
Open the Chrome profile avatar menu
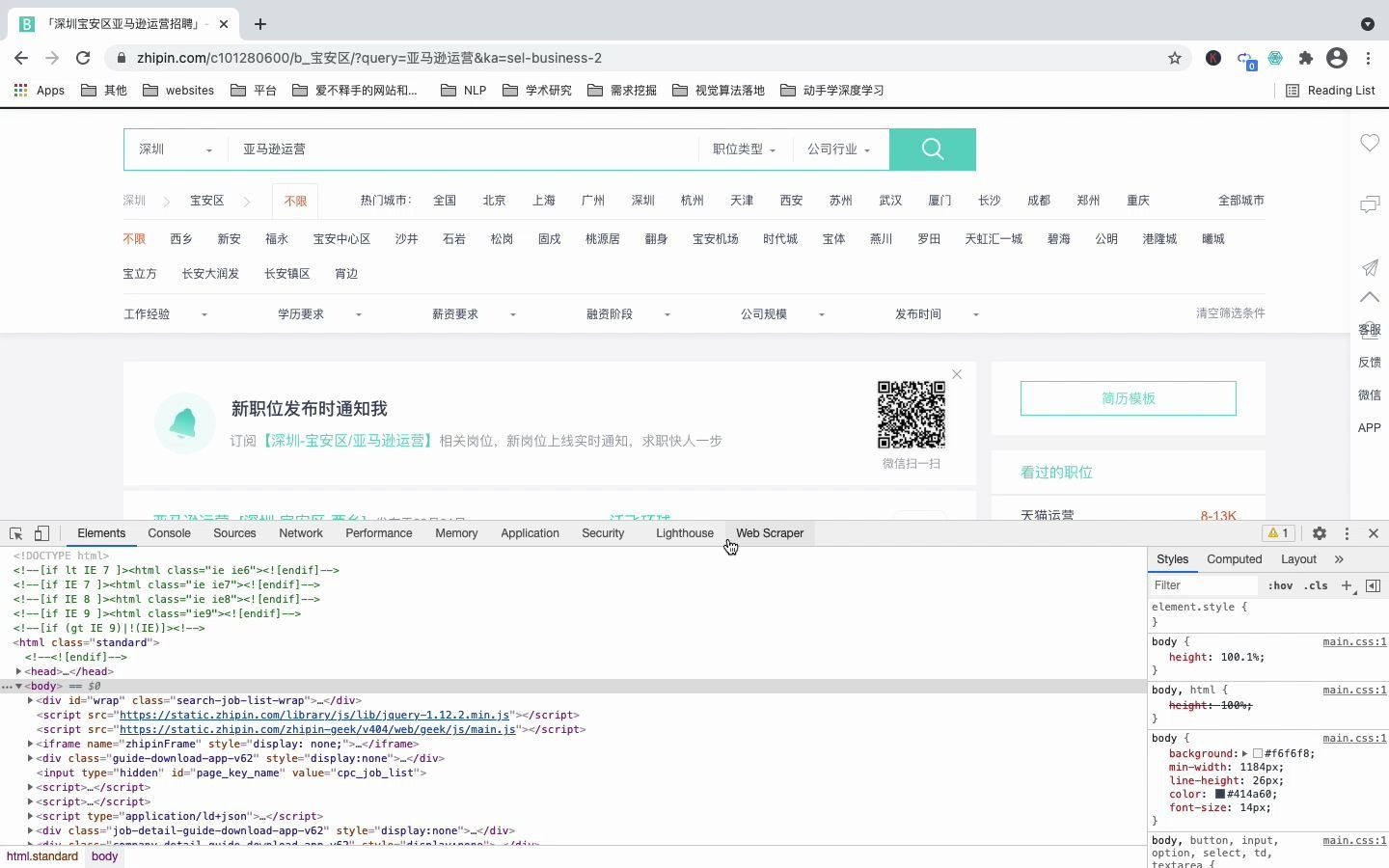[x=1336, y=58]
